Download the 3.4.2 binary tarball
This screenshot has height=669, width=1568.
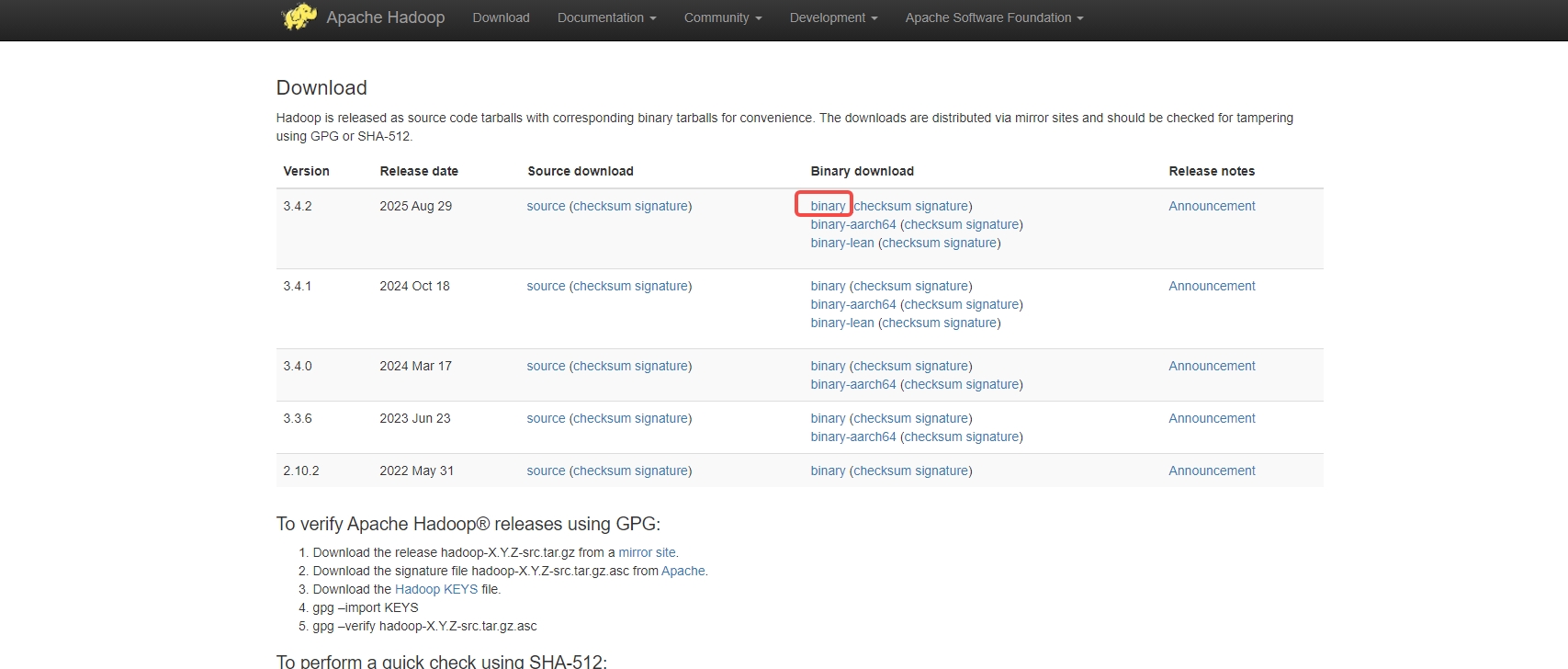click(x=828, y=206)
